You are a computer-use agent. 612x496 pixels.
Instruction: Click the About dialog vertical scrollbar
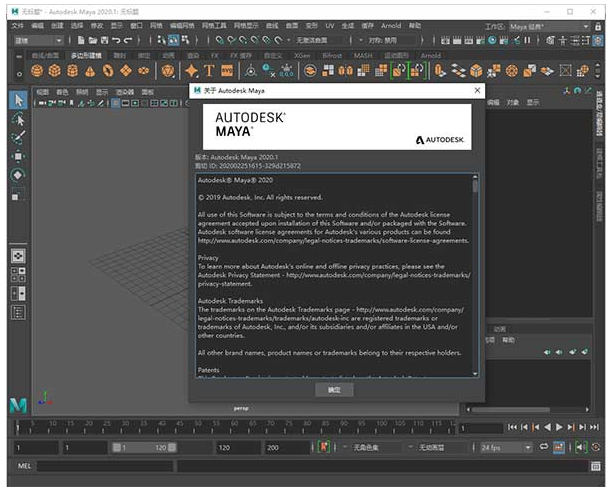[475, 270]
